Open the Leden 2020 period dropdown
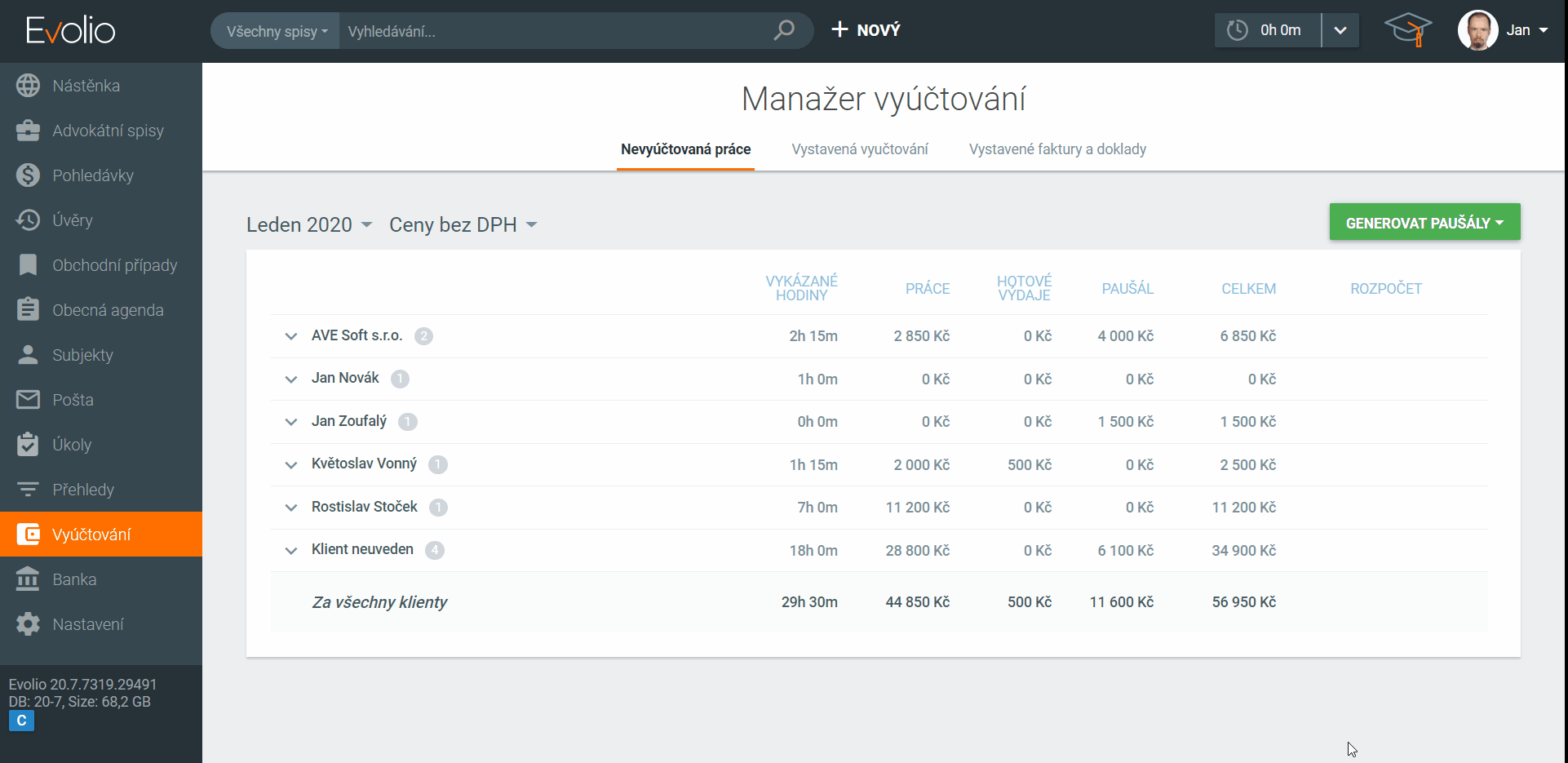This screenshot has width=1568, height=763. [308, 224]
